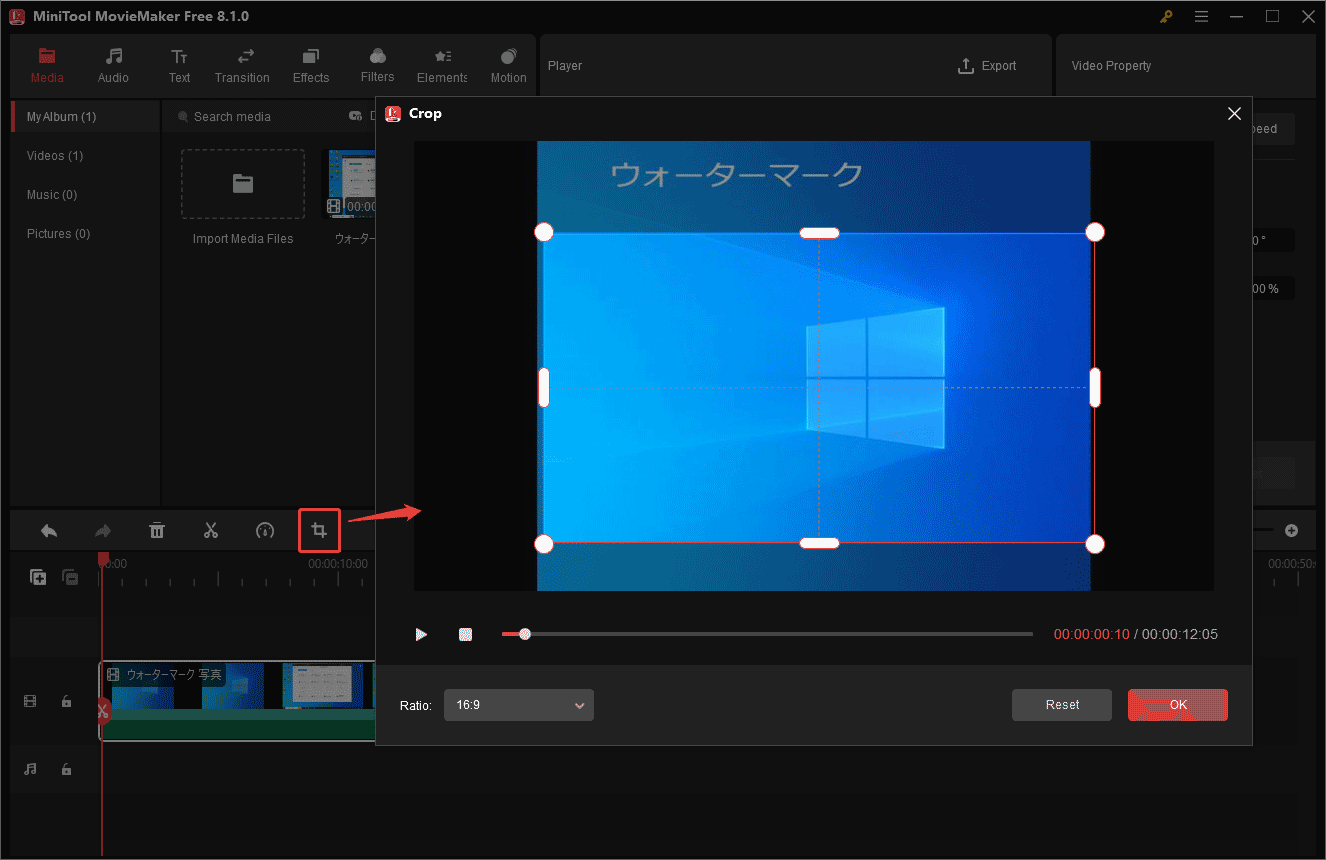The image size is (1326, 860).
Task: Open the Audio tab
Action: (x=113, y=66)
